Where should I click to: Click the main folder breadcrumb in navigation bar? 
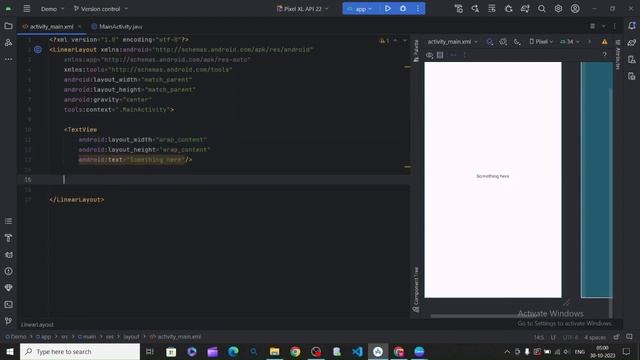pos(87,337)
